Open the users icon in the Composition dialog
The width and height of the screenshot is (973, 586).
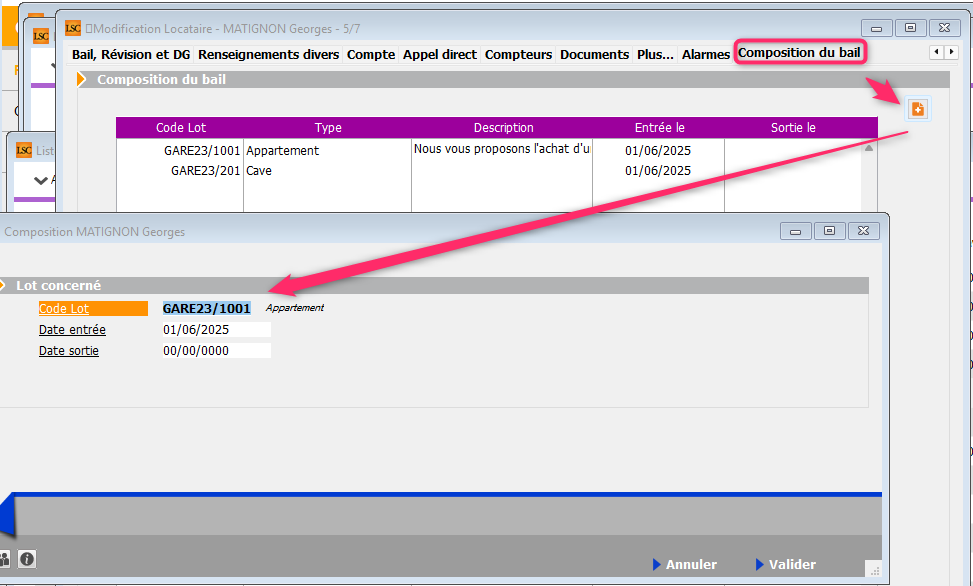click(4, 559)
